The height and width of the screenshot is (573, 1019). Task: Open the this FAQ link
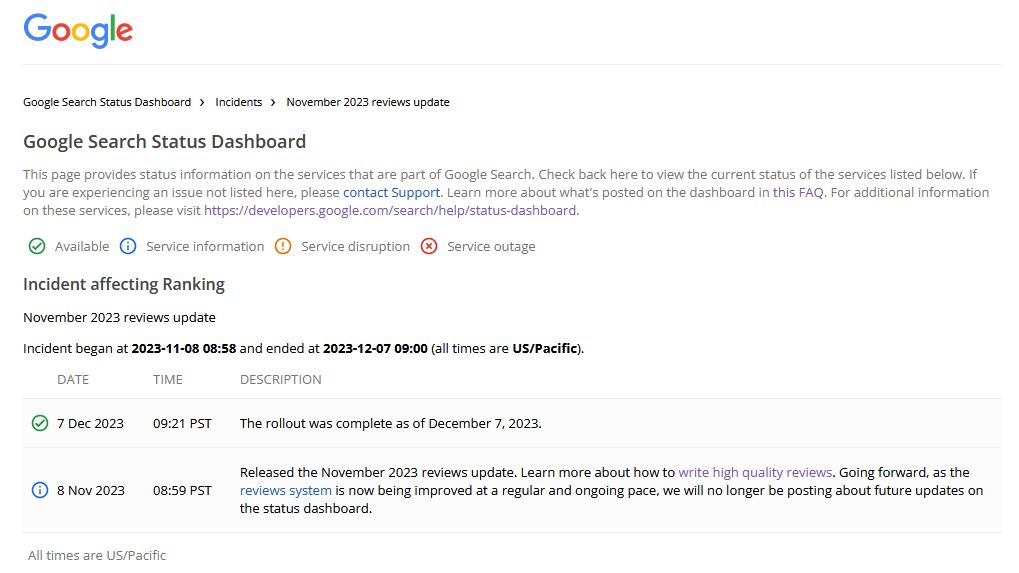tap(798, 192)
